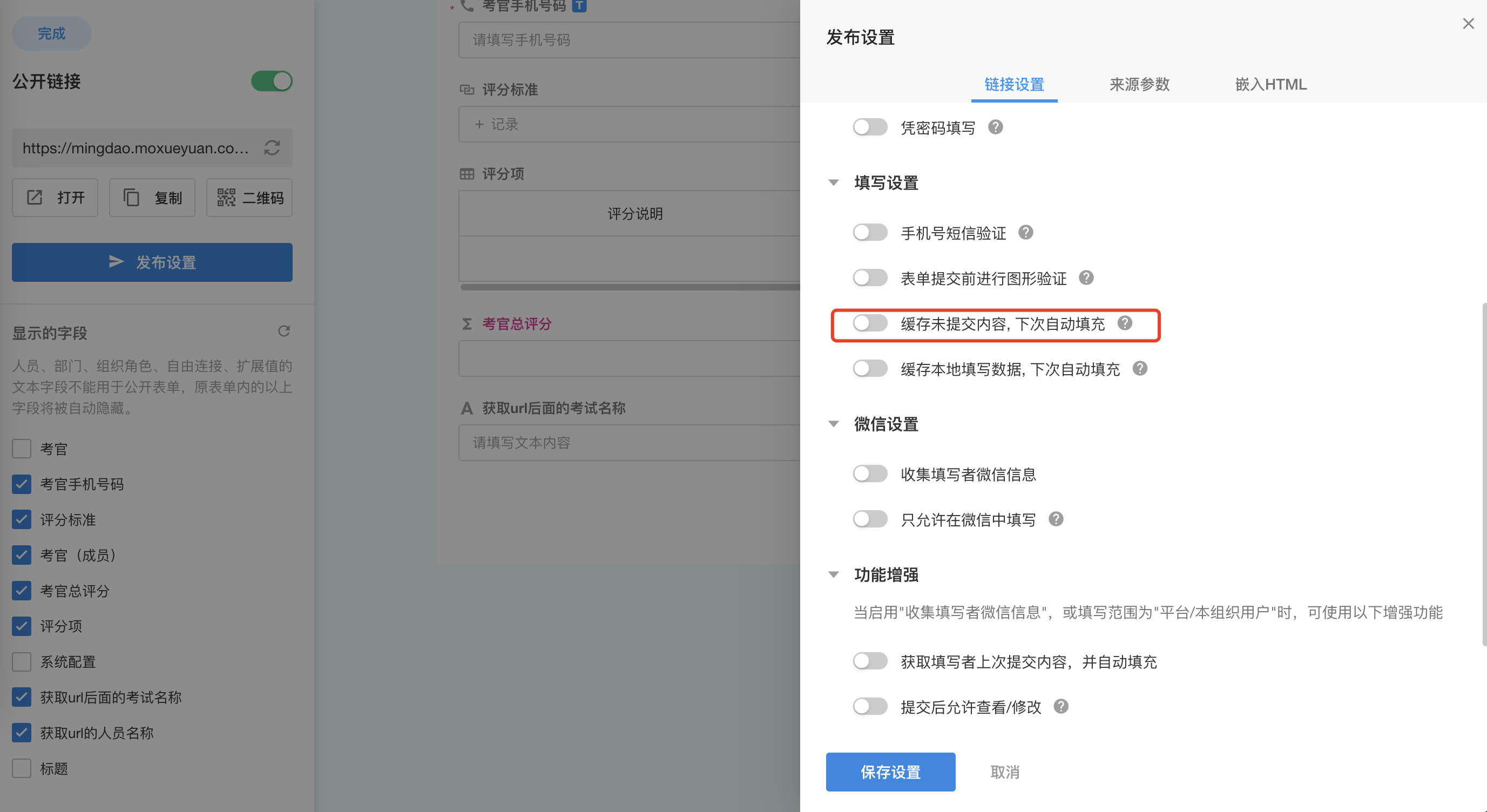Collapse the 微信设置 section
1487x812 pixels.
(x=833, y=424)
